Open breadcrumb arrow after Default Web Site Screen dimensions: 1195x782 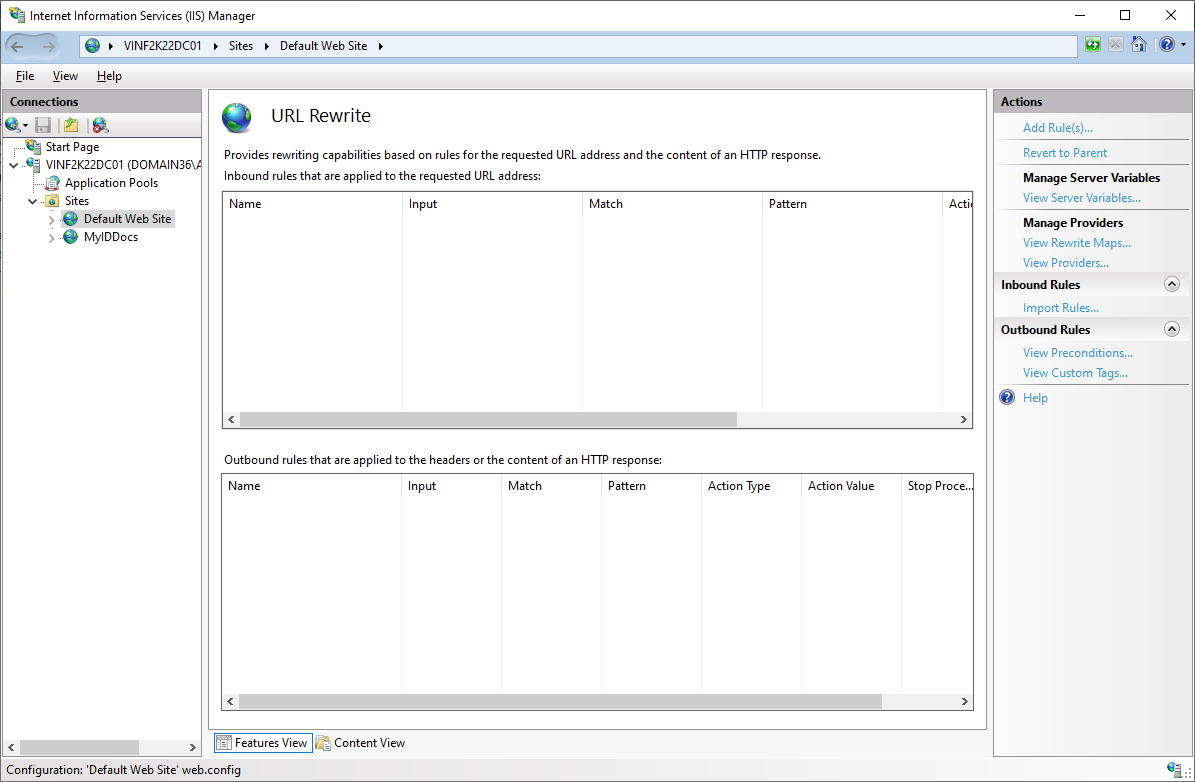click(x=380, y=46)
